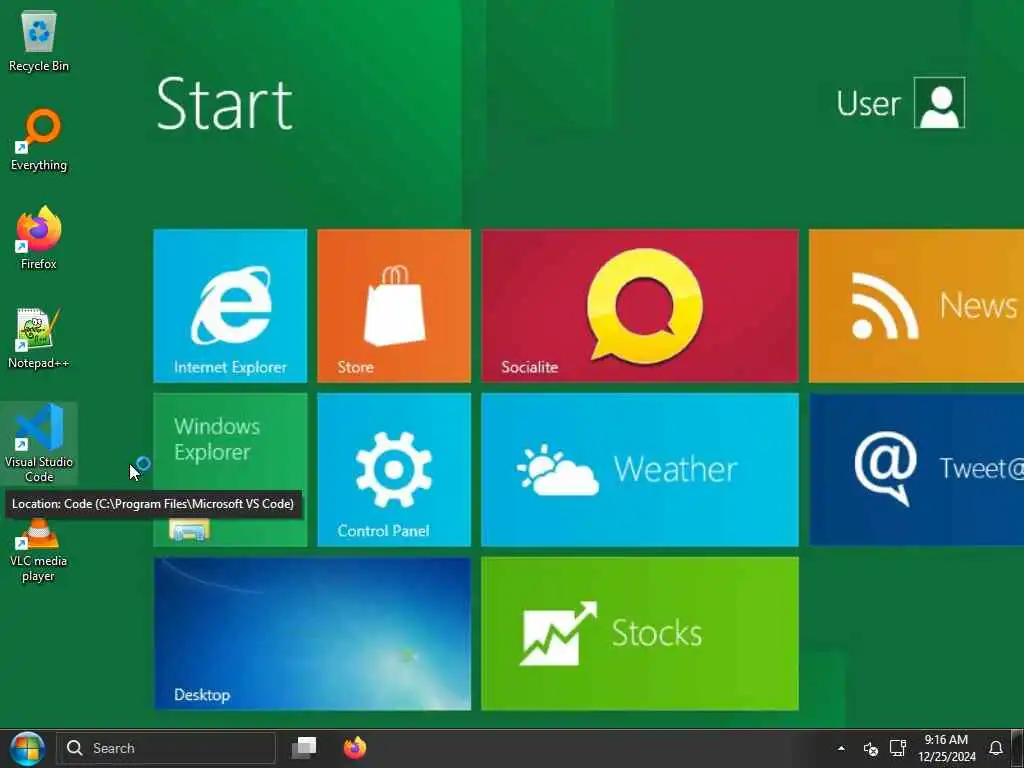Open the notifications bell icon
1024x768 pixels.
[x=996, y=748]
